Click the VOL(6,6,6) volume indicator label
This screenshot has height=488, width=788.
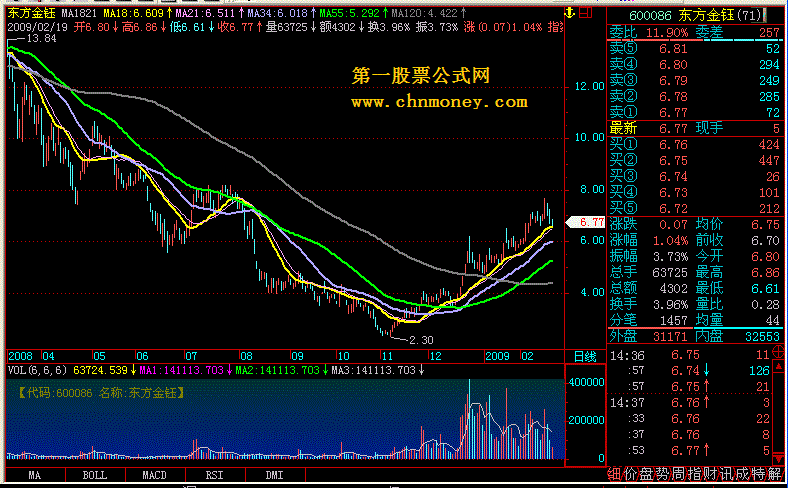pyautogui.click(x=37, y=370)
